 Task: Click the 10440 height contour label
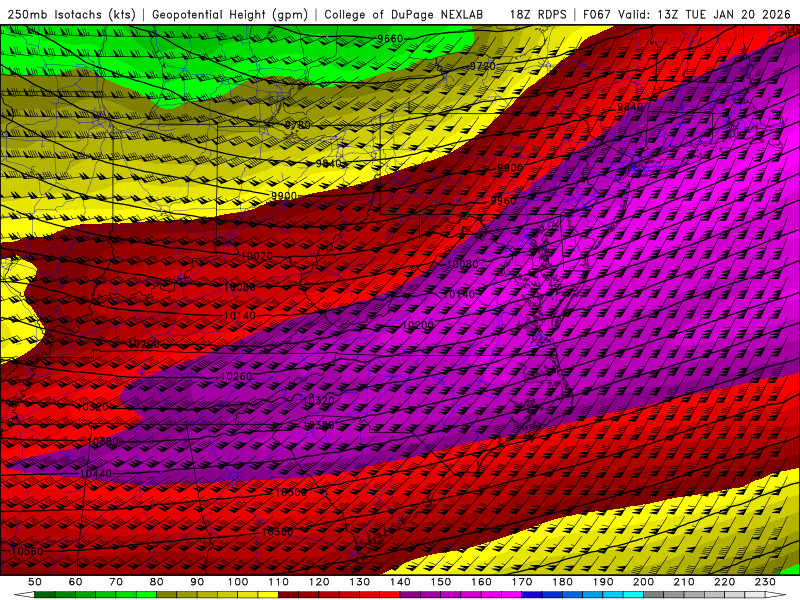[x=95, y=473]
